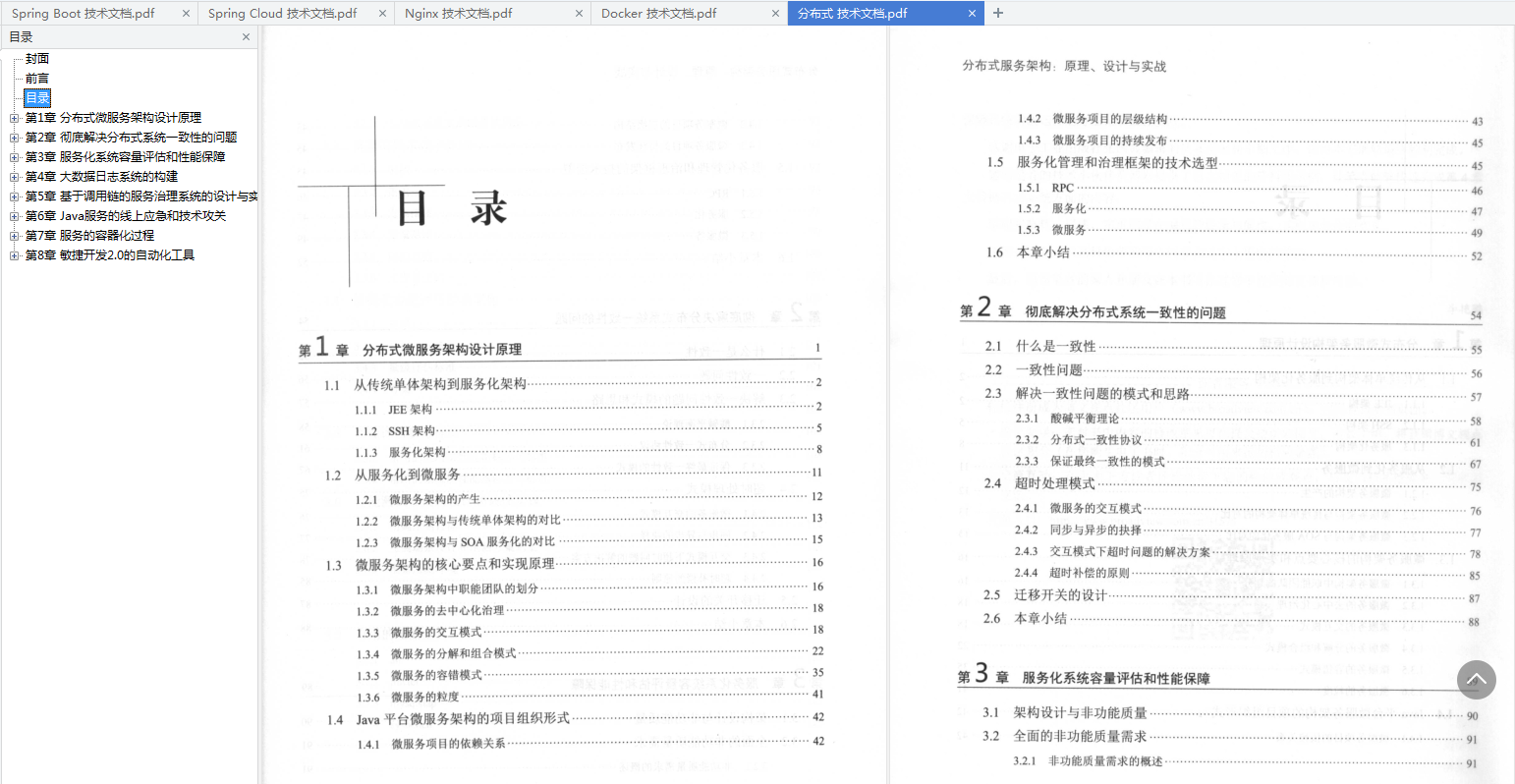Screen dimensions: 1515x784
Task: Click TOC entry 2.5 迁移开关的设计
Action: (1232, 595)
